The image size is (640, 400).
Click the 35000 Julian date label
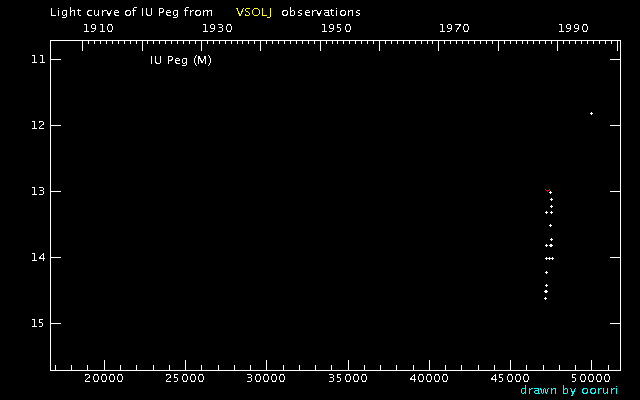point(348,378)
